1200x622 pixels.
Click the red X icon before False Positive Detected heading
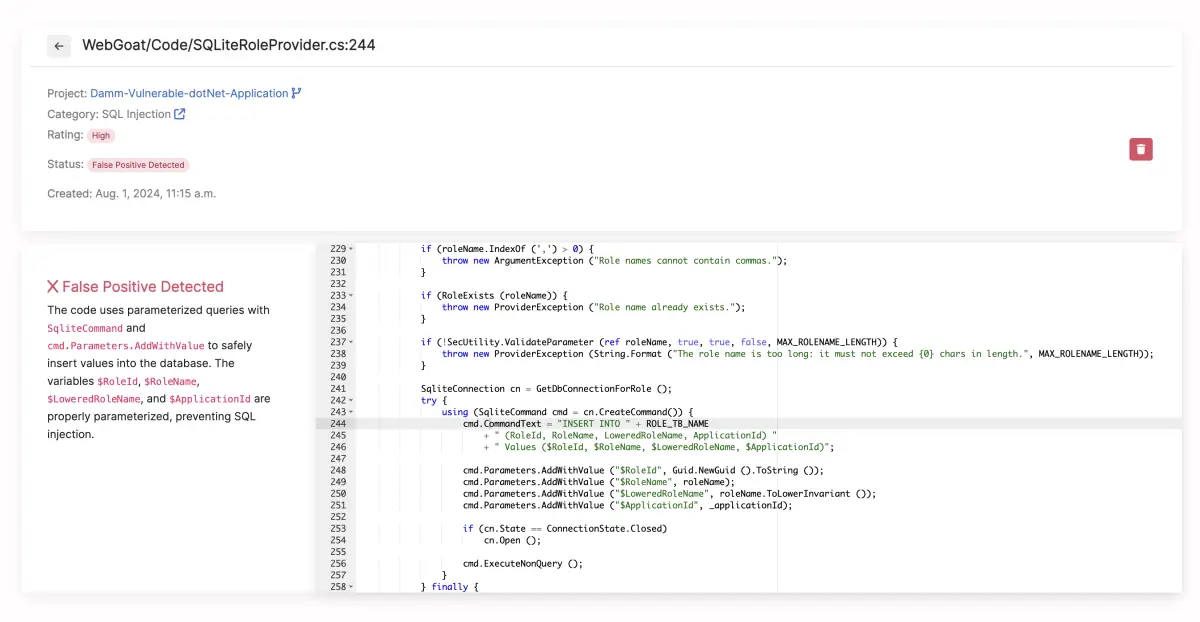[53, 286]
